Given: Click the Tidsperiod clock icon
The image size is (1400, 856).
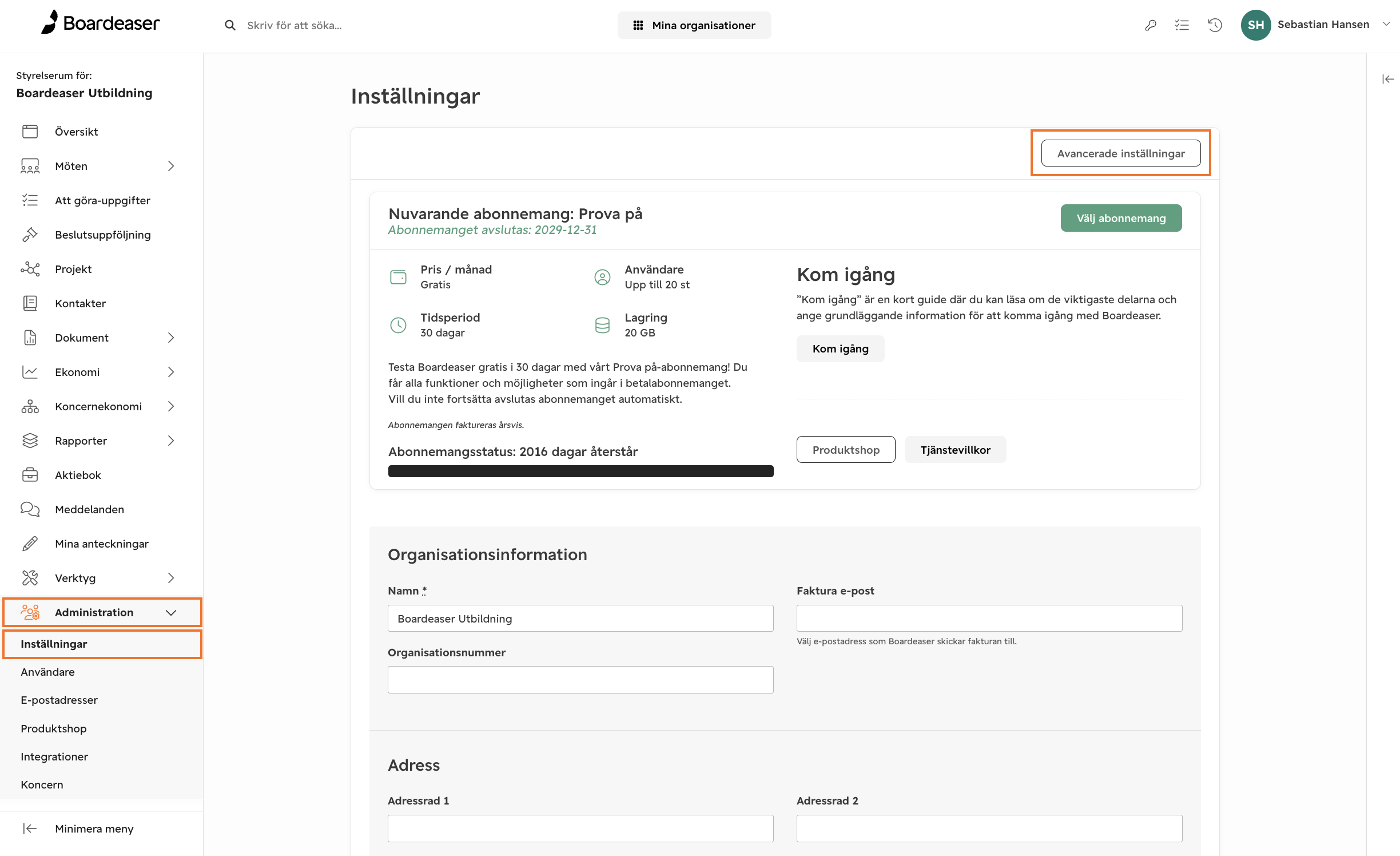Looking at the screenshot, I should tap(398, 325).
